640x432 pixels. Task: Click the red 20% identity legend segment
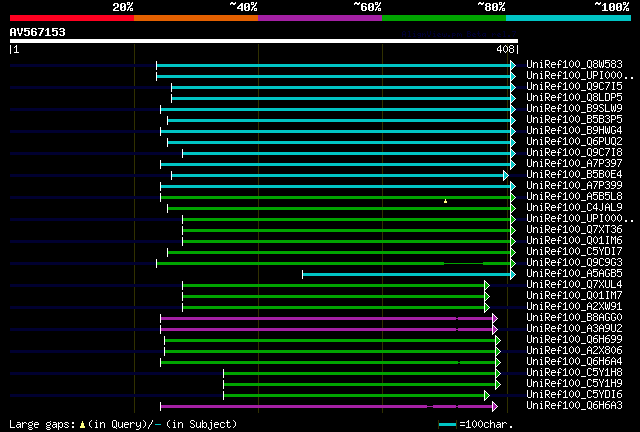pyautogui.click(x=72, y=18)
